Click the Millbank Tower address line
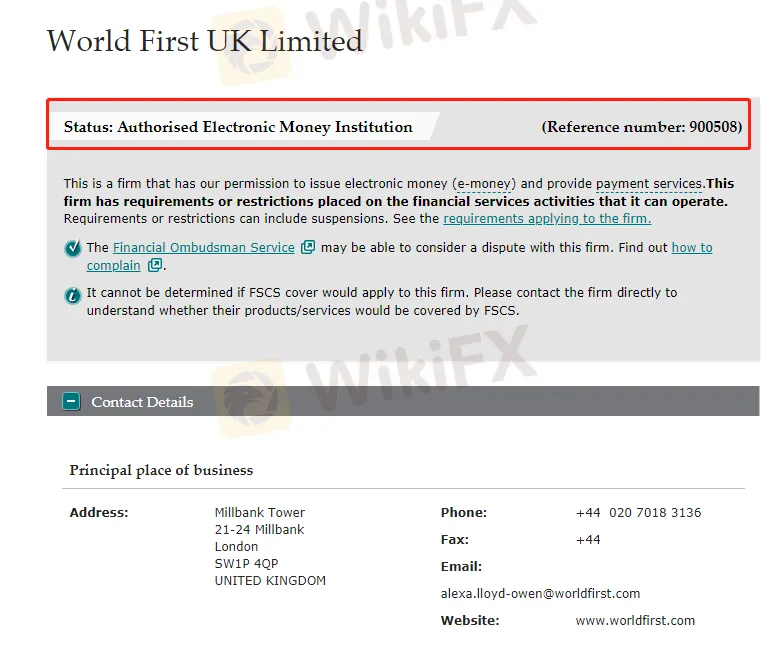Viewport: 784px width, 654px height. (260, 513)
